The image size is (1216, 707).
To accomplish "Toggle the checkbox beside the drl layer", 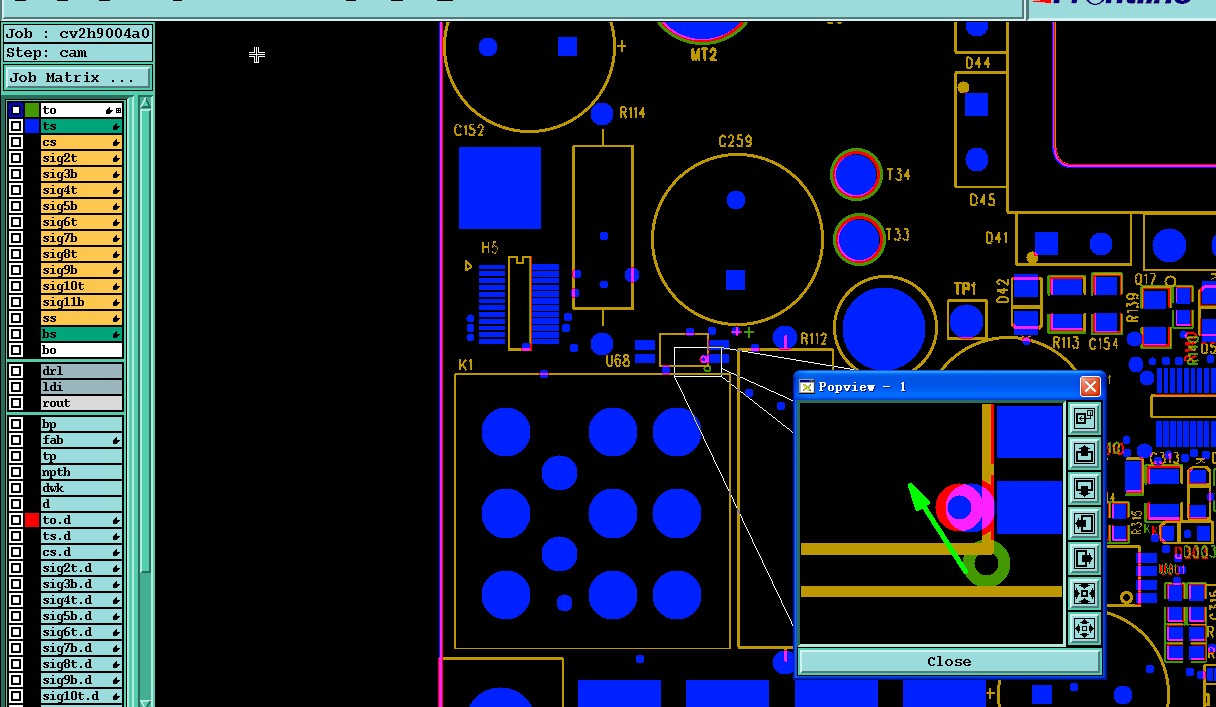I will coord(16,371).
